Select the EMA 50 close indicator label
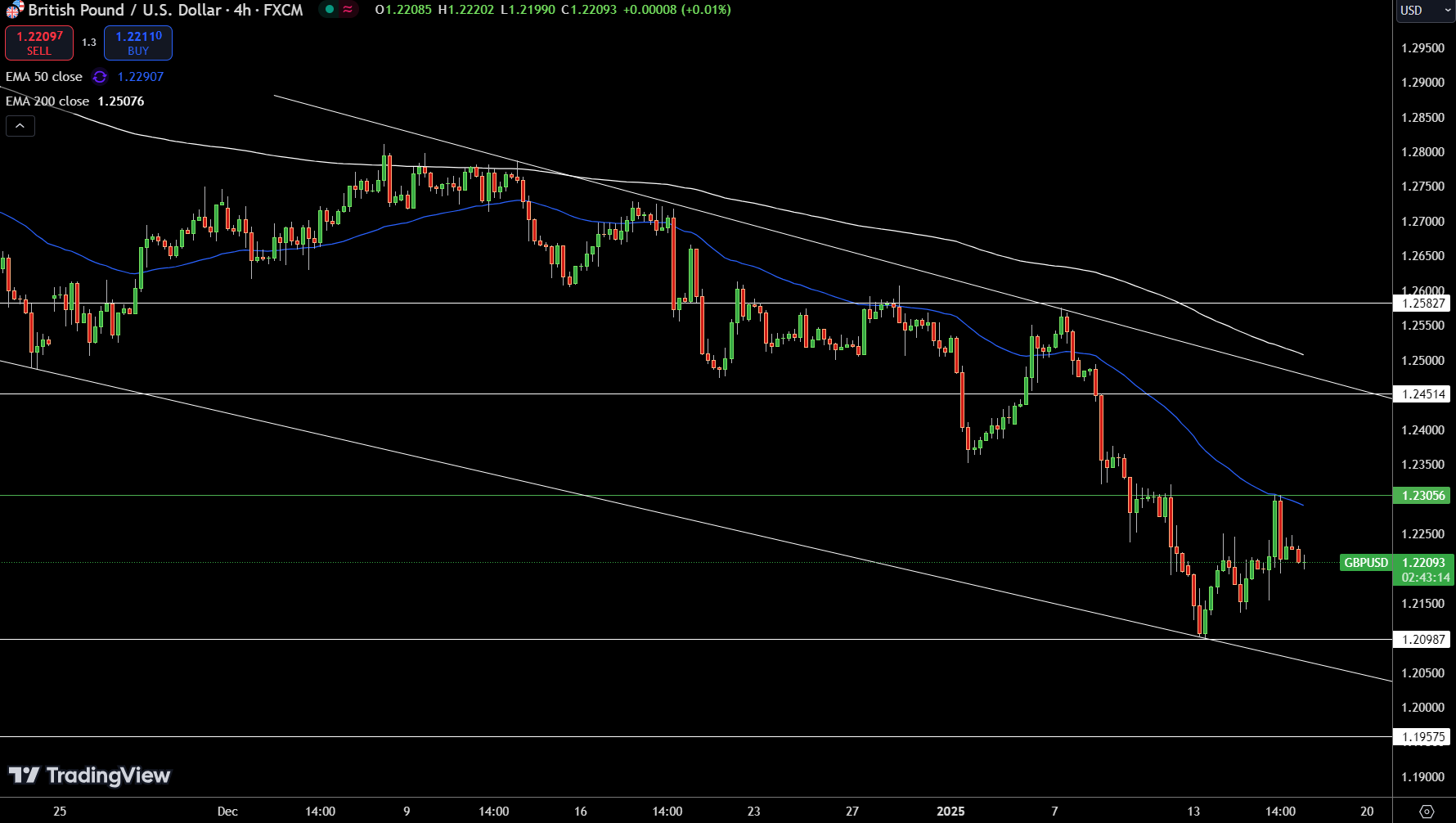 (44, 77)
